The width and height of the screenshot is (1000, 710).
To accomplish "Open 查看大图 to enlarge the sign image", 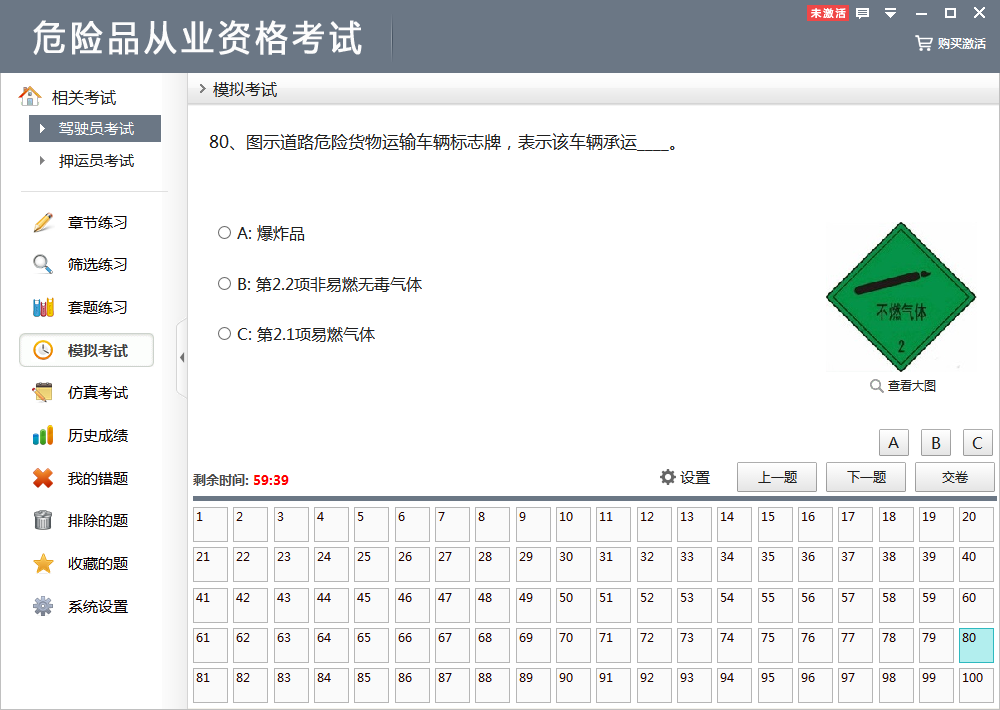I will click(x=903, y=384).
